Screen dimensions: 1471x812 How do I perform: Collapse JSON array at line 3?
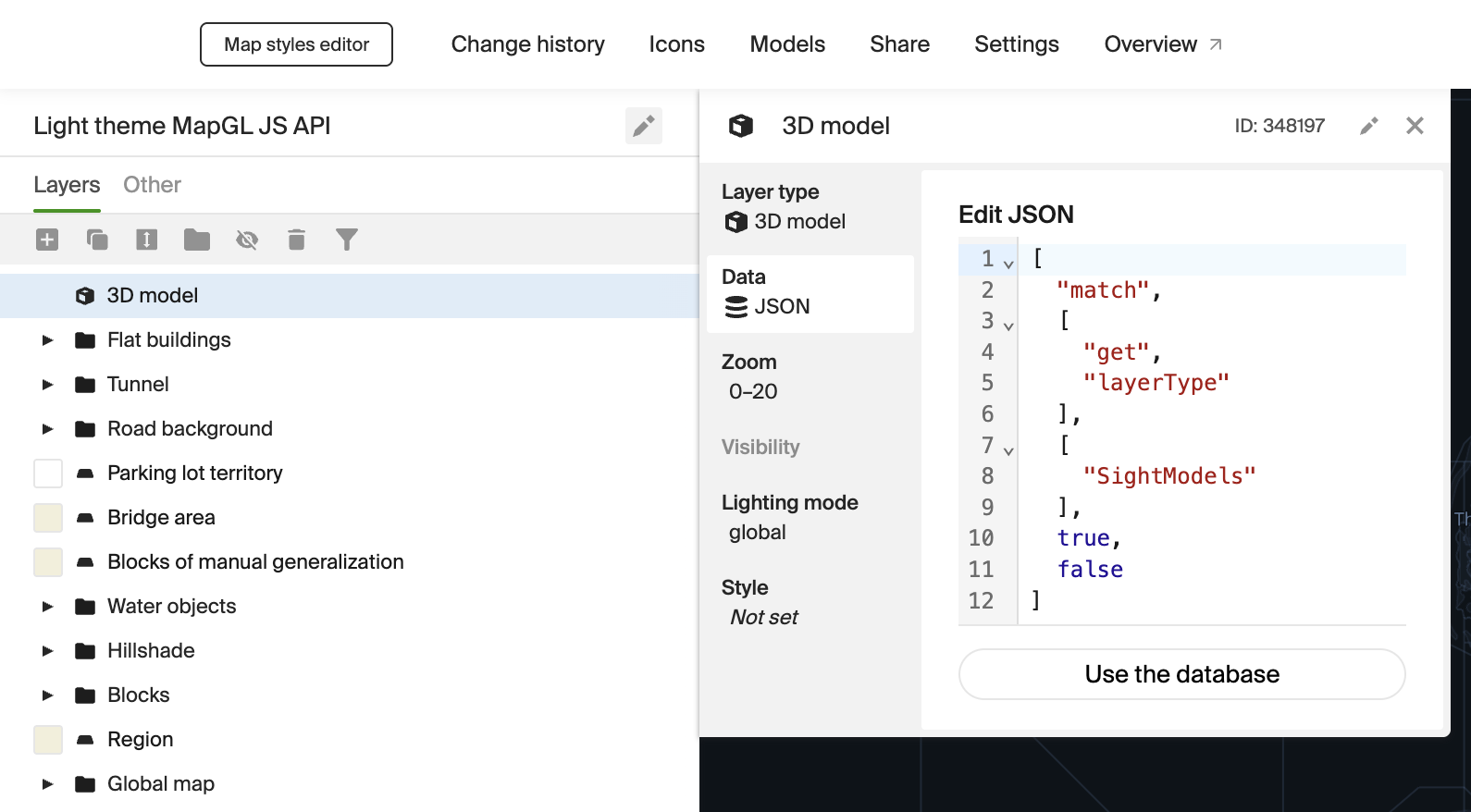1008,326
